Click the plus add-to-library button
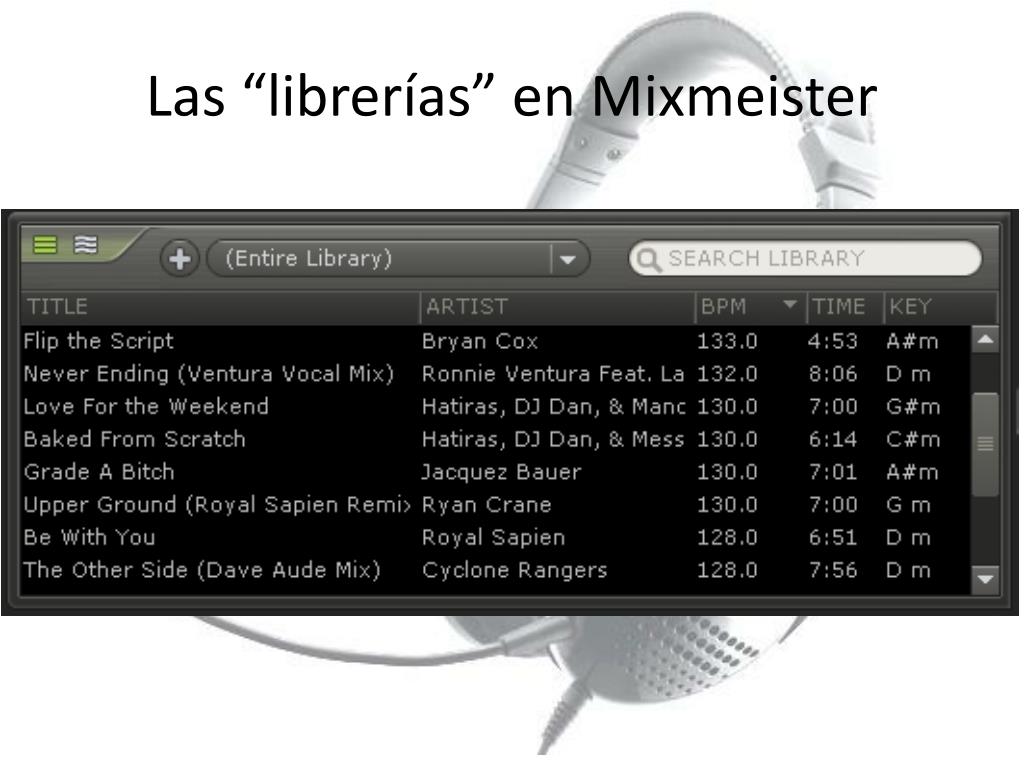Viewport: 1024px width, 768px height. pos(180,259)
